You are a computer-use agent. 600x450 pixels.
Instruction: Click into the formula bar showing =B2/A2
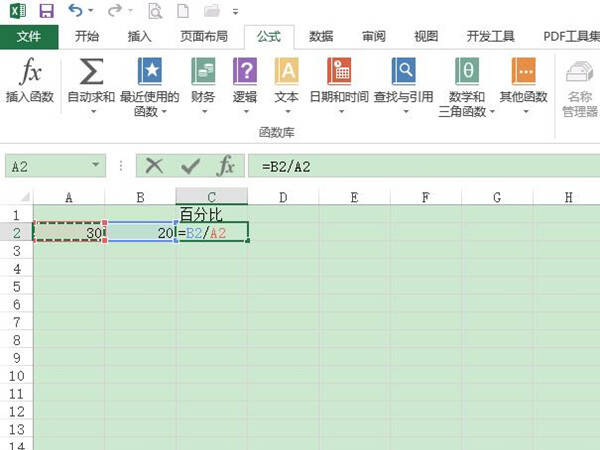coord(424,166)
